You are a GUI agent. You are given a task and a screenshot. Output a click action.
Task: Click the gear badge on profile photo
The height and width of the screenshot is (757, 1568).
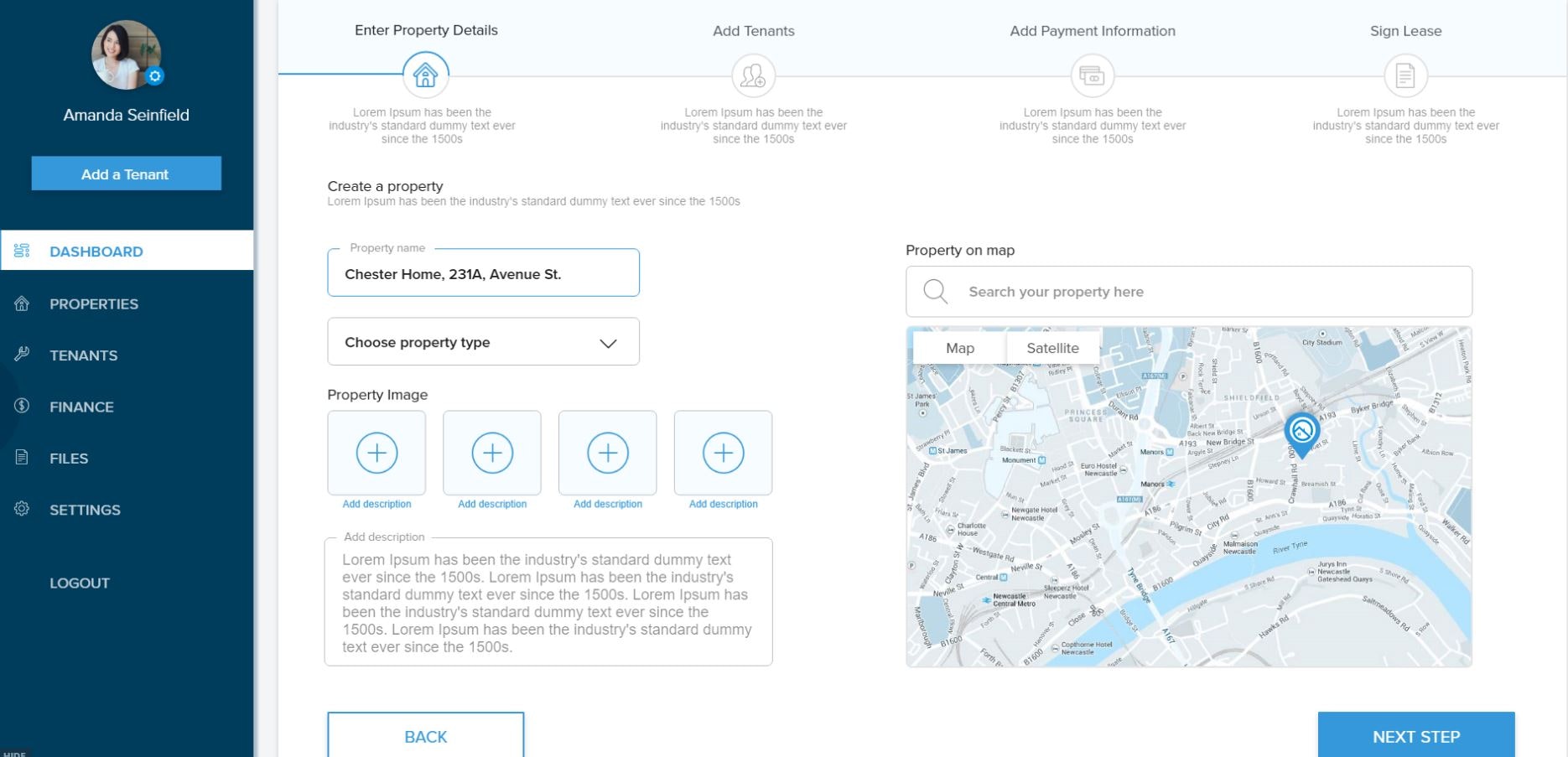(154, 76)
